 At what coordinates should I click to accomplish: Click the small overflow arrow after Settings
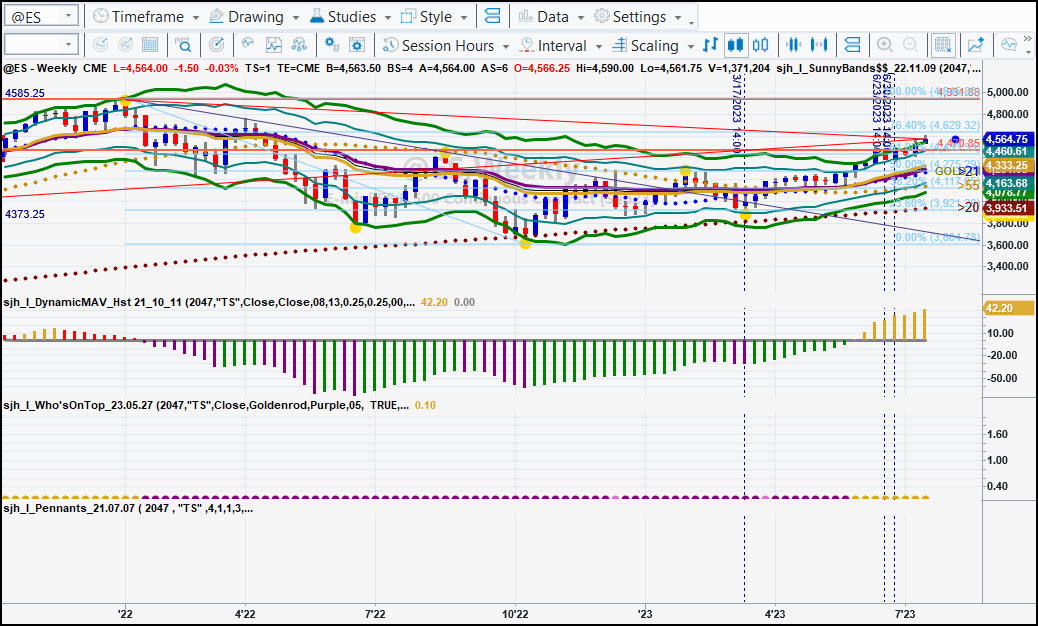(x=692, y=22)
